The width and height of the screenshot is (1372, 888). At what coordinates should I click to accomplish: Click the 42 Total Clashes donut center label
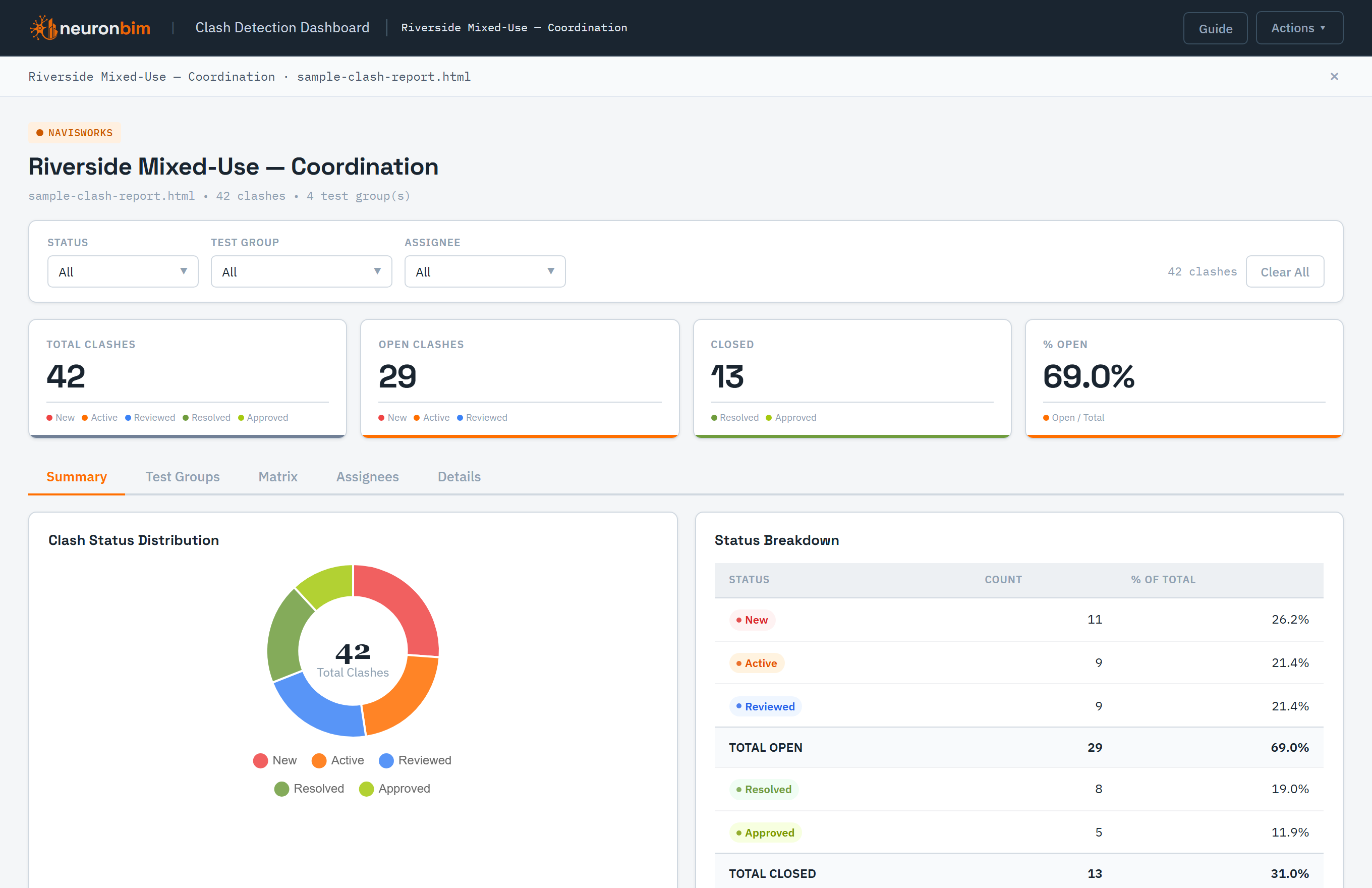point(353,660)
